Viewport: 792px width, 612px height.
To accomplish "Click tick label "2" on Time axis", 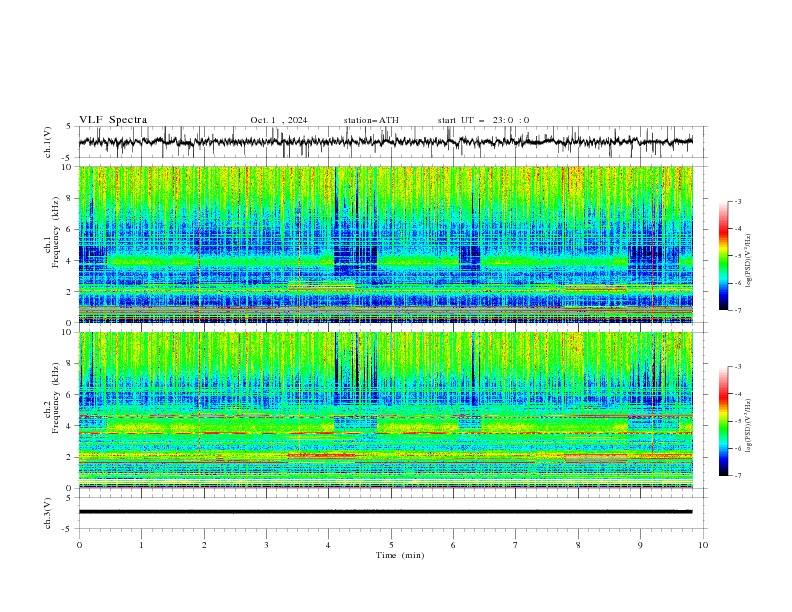I will tap(204, 545).
